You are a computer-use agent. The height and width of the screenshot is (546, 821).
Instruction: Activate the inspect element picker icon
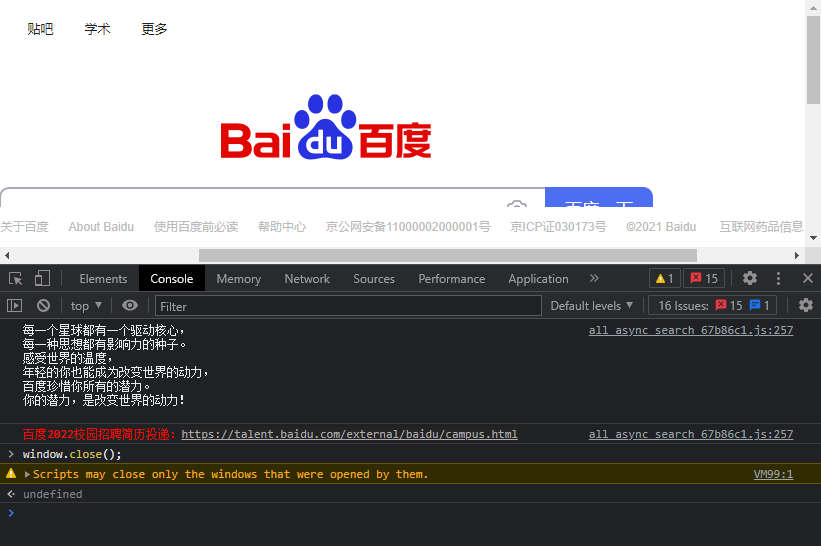[16, 278]
